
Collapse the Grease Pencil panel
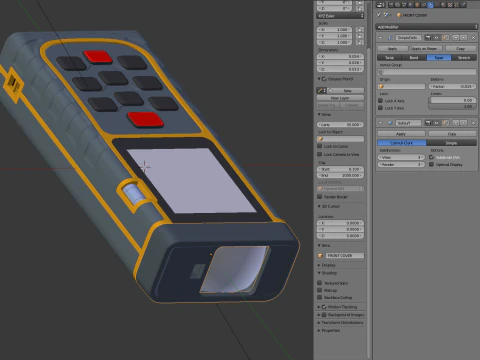pos(319,79)
